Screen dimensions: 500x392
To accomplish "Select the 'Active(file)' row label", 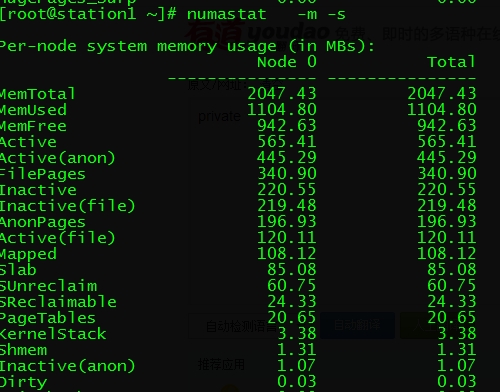I will tap(58, 238).
